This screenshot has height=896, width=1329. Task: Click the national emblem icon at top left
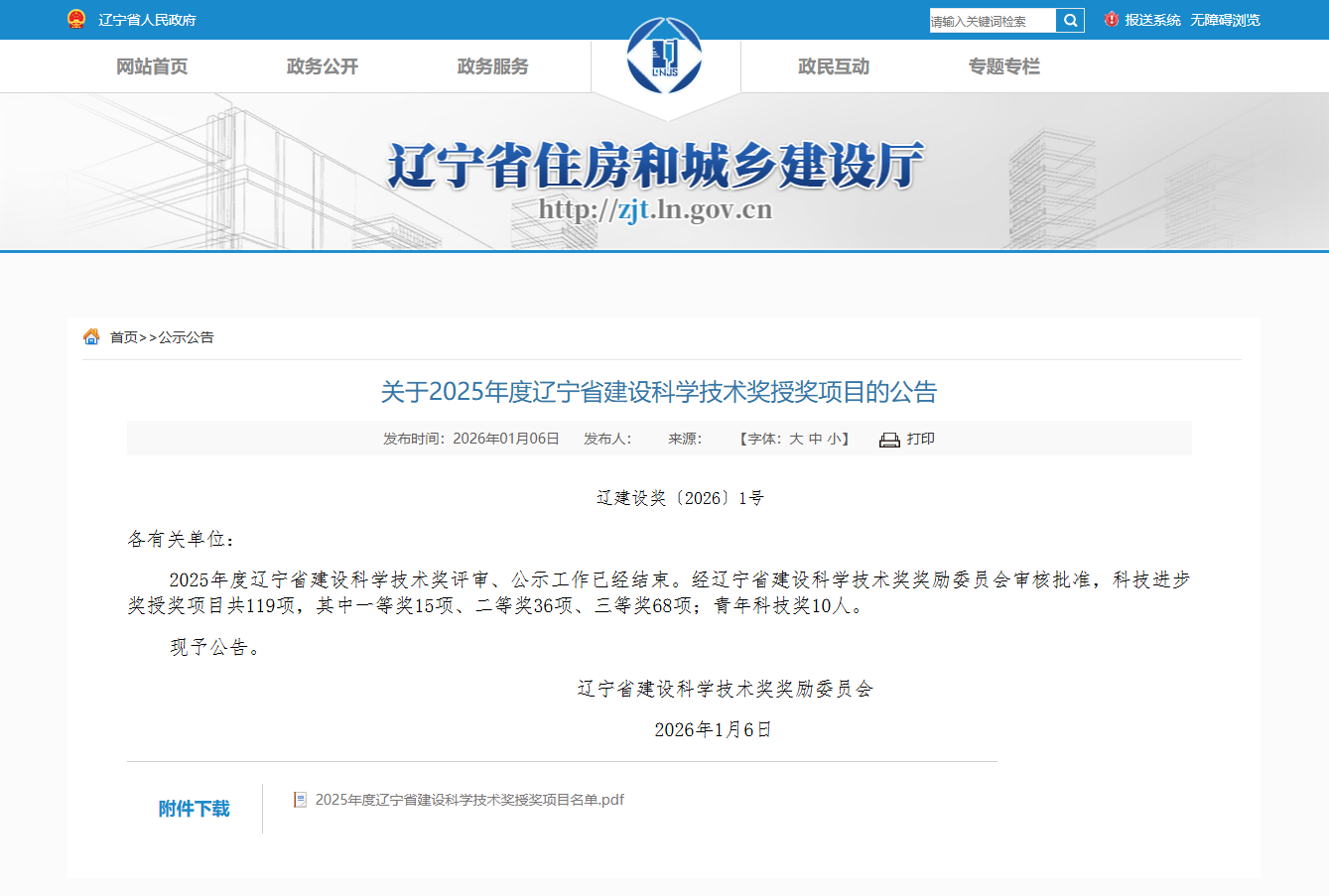click(76, 19)
